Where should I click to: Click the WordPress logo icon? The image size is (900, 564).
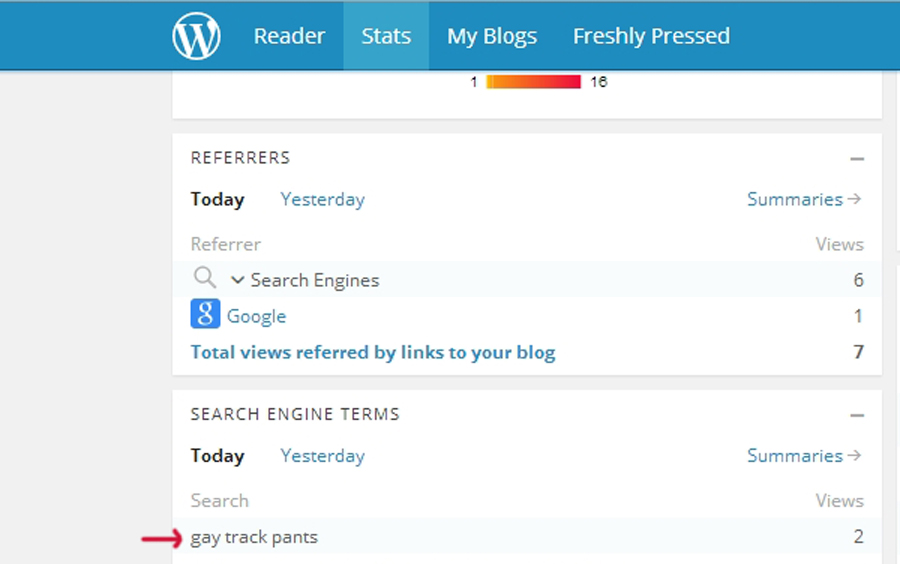coord(196,37)
